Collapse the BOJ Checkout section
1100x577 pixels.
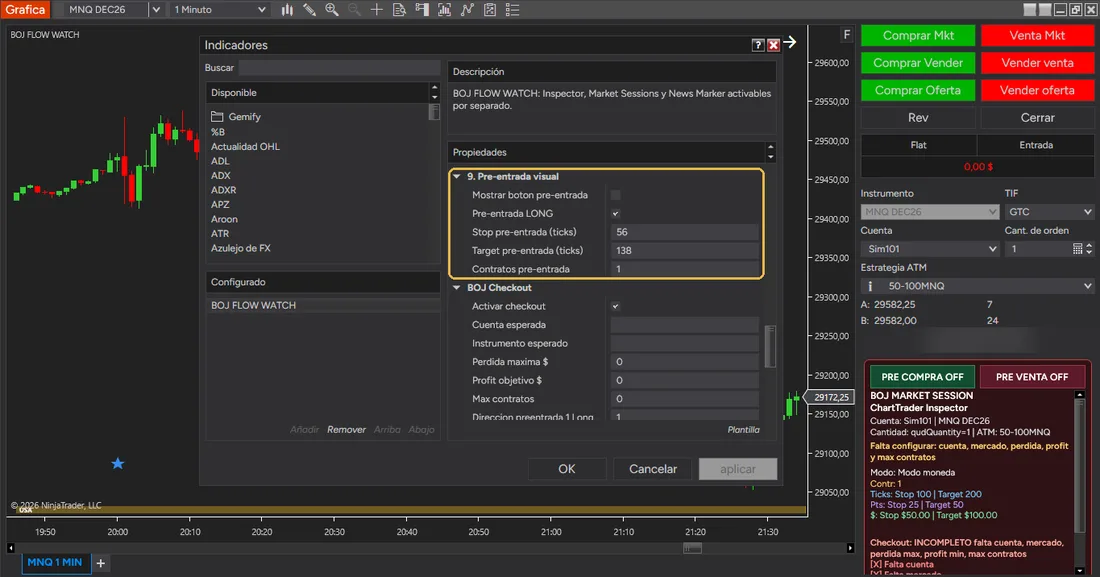457,288
